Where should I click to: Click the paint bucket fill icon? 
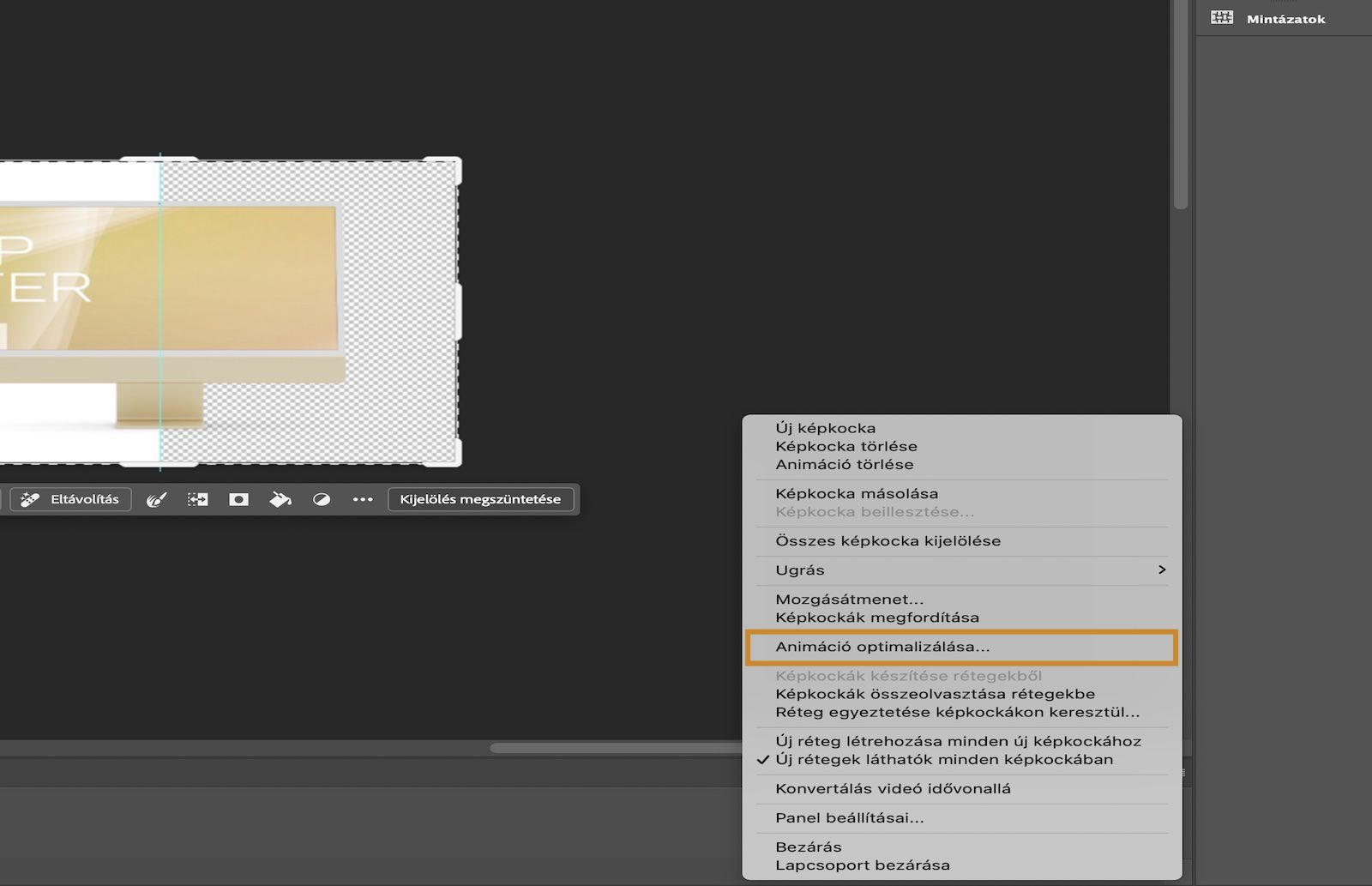coord(280,499)
